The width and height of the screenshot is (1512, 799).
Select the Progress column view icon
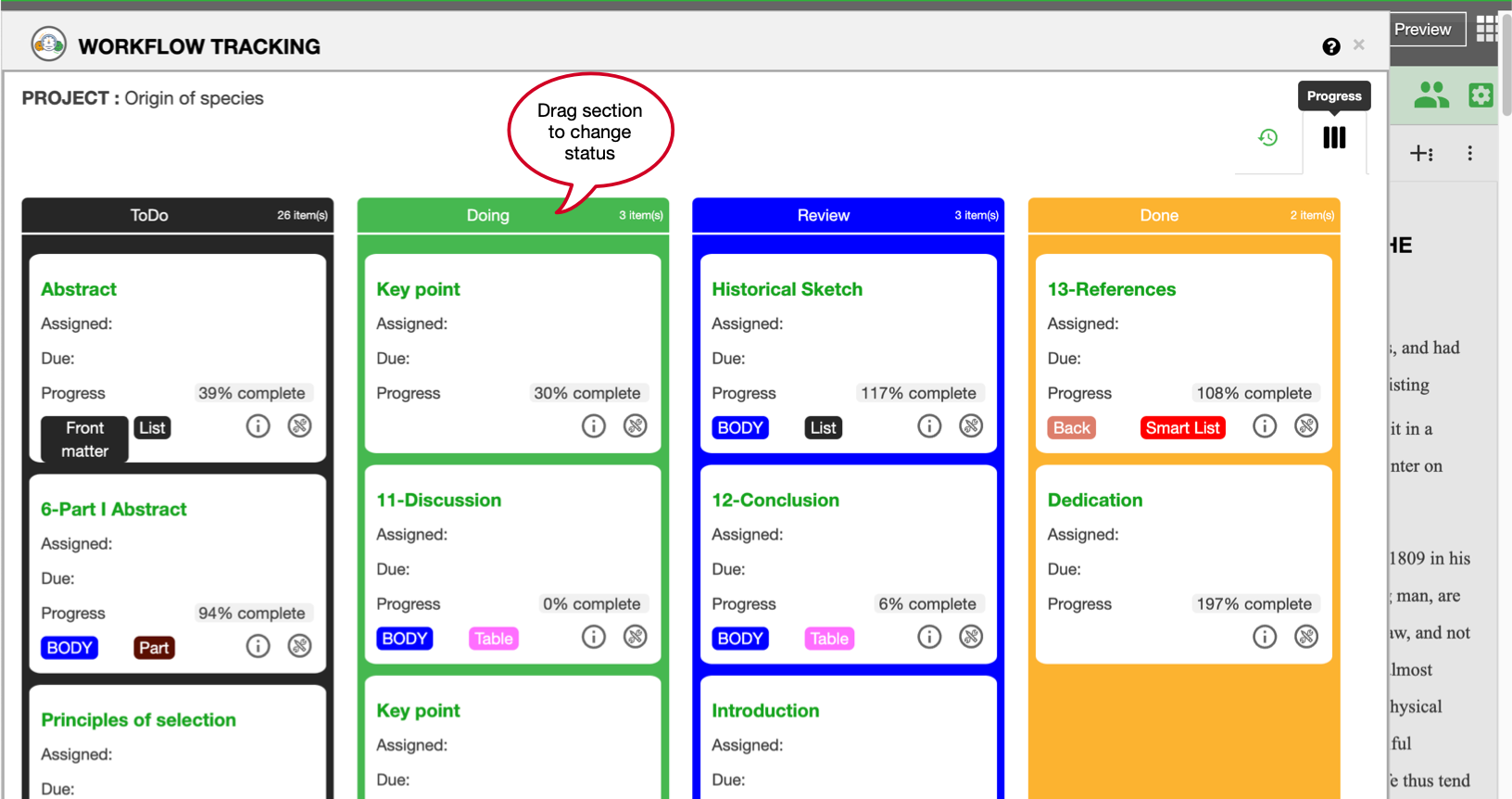[x=1334, y=137]
